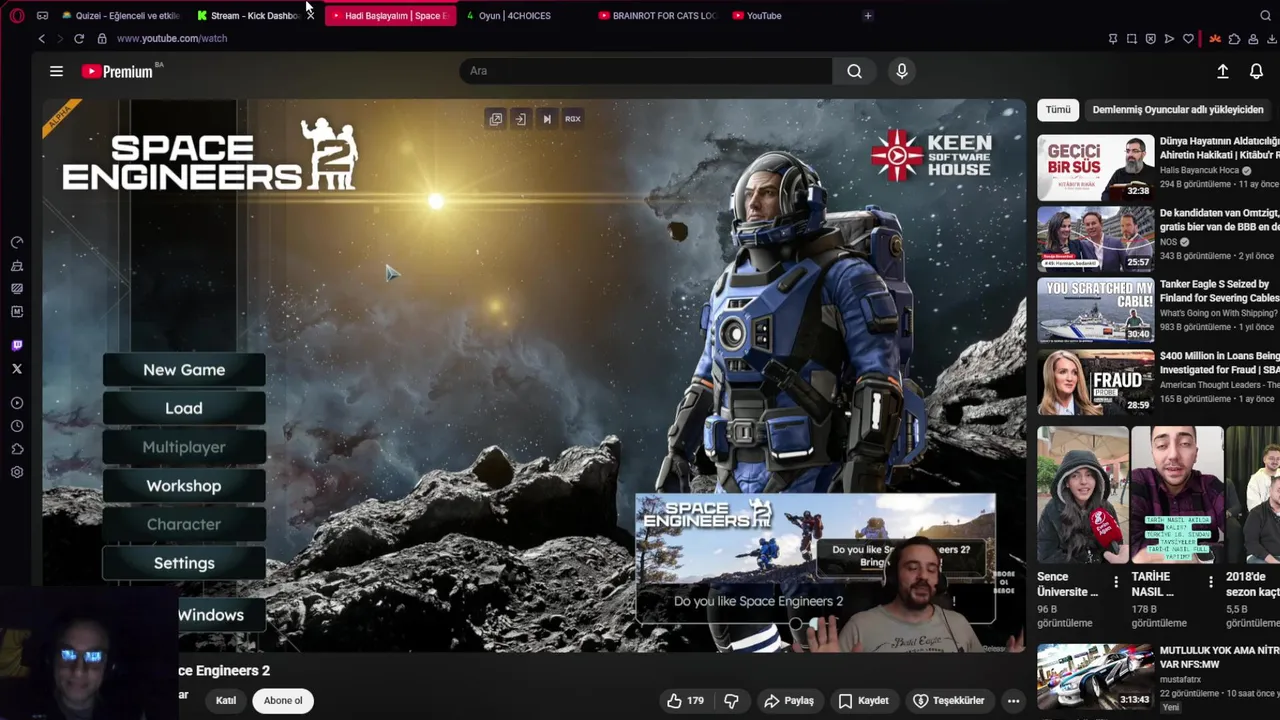Start voice search with microphone
1280x720 pixels.
(x=901, y=71)
